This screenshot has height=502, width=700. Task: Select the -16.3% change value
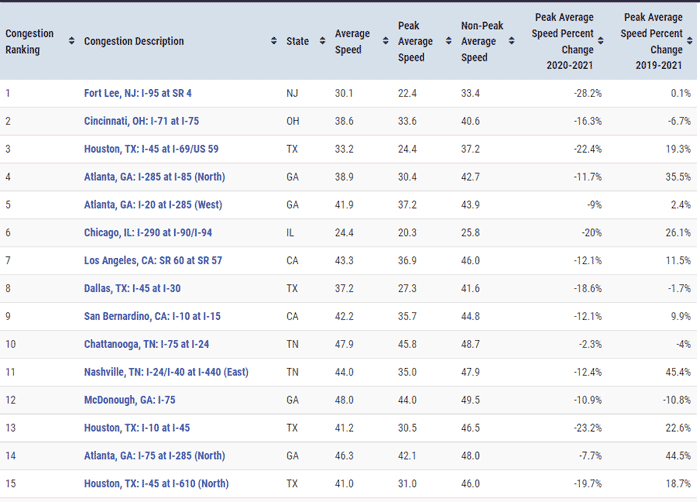point(588,121)
